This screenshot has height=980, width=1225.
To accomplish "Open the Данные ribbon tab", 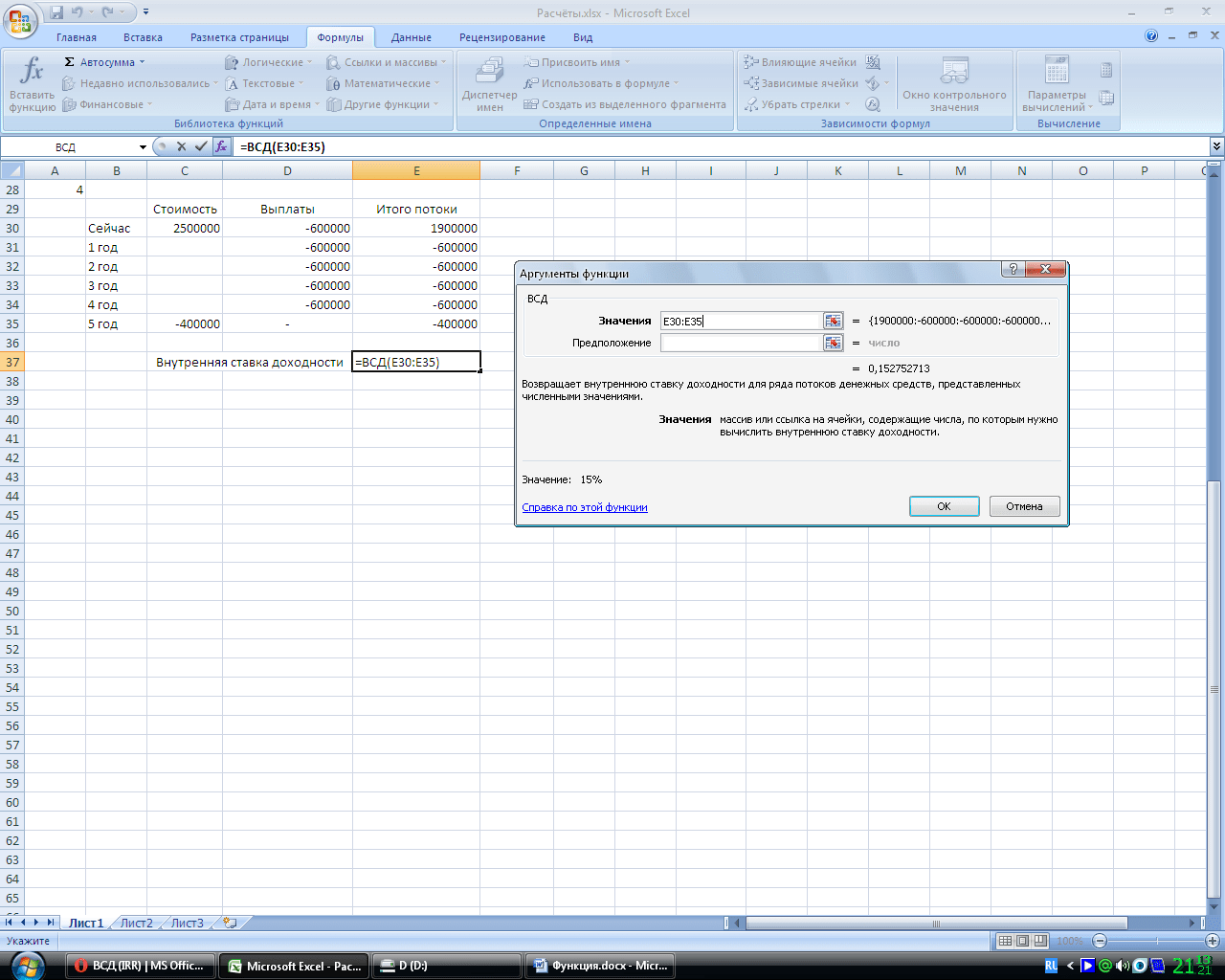I will coord(412,37).
